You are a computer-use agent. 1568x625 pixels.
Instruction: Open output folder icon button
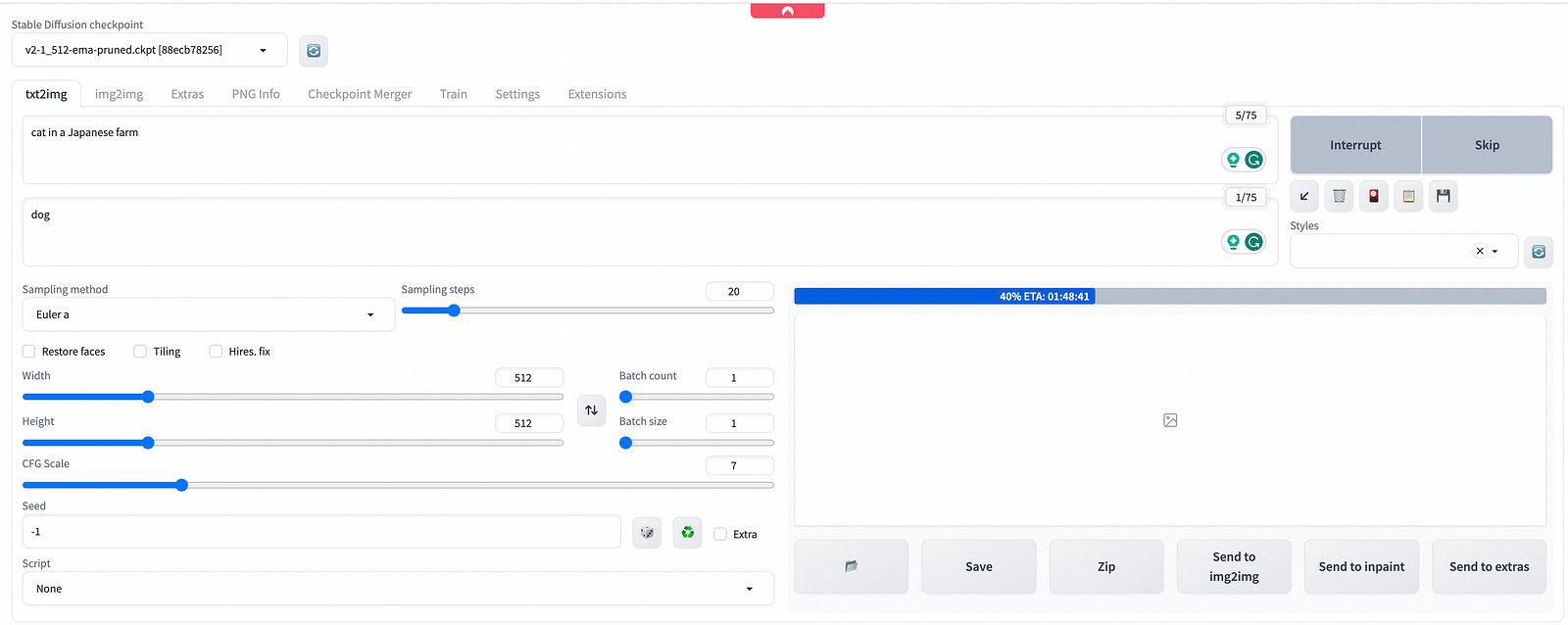852,566
